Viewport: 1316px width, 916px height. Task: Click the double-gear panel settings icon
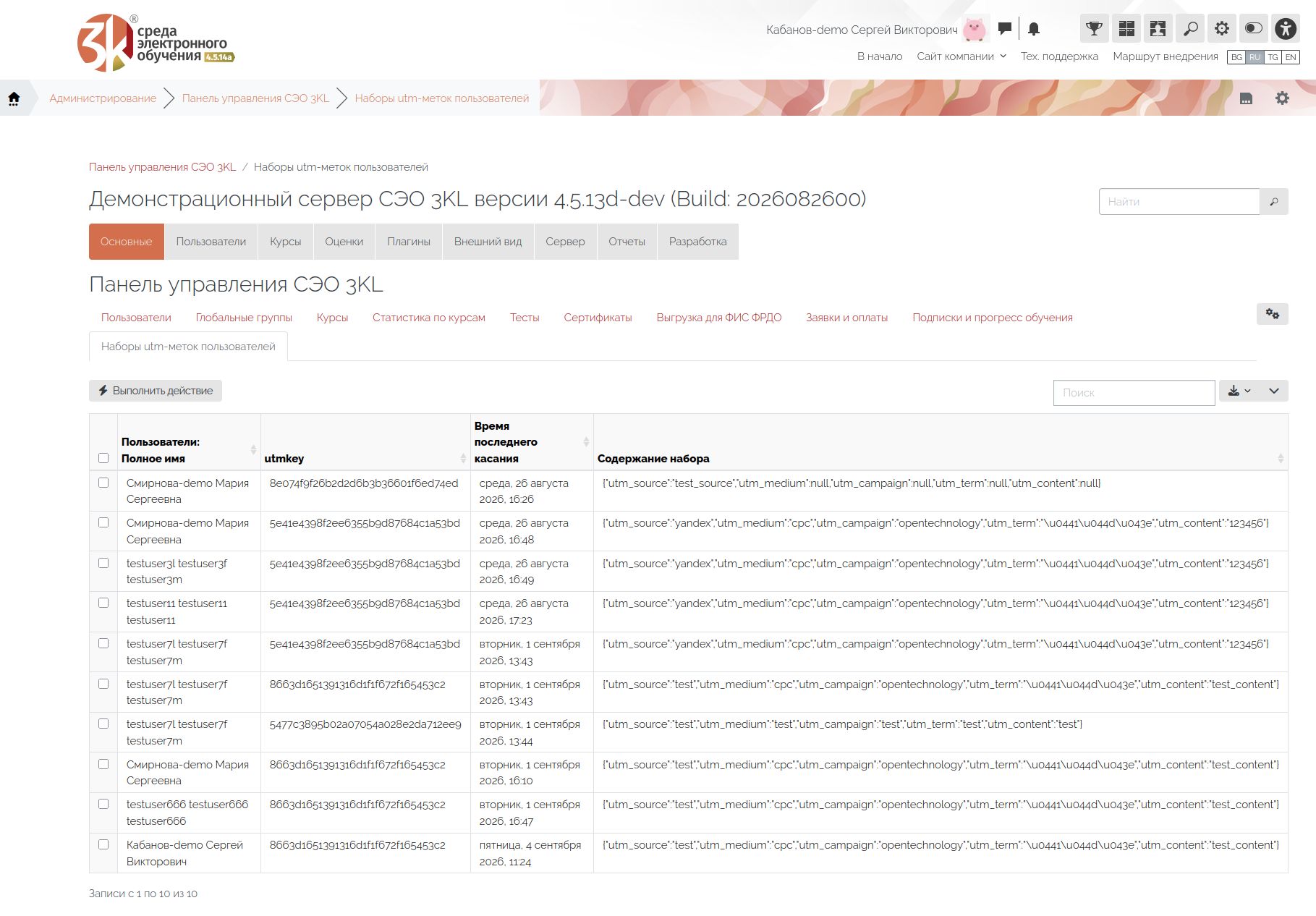[x=1273, y=314]
